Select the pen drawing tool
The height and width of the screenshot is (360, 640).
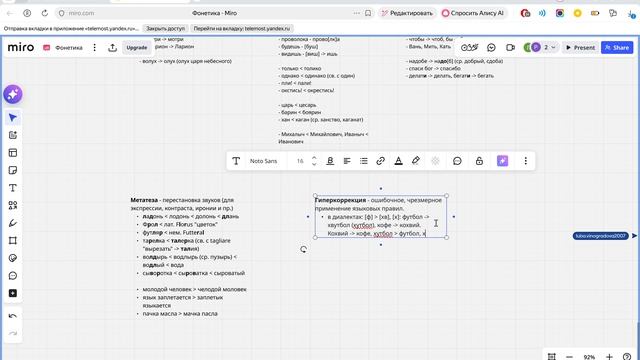13,223
